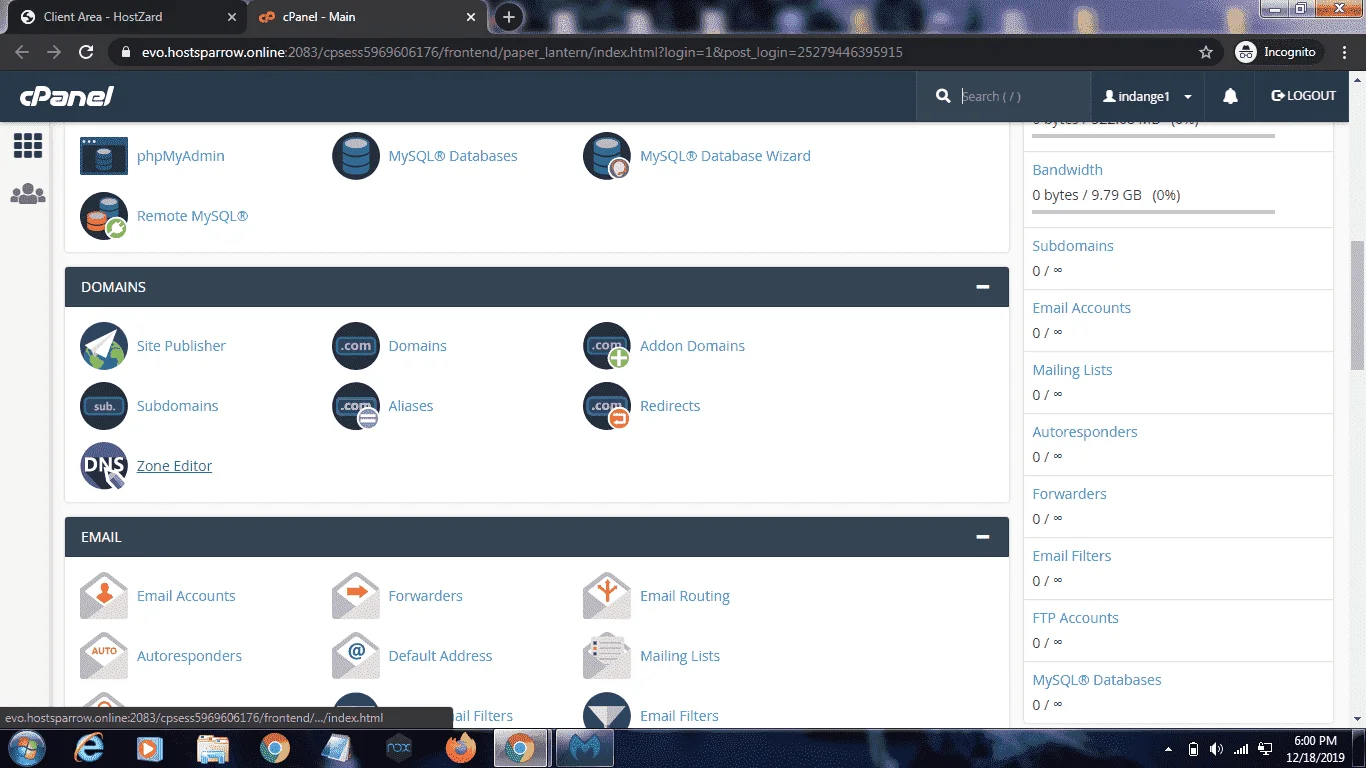The height and width of the screenshot is (768, 1366).
Task: Click the Mailing Lists statistics link
Action: [x=1072, y=370]
